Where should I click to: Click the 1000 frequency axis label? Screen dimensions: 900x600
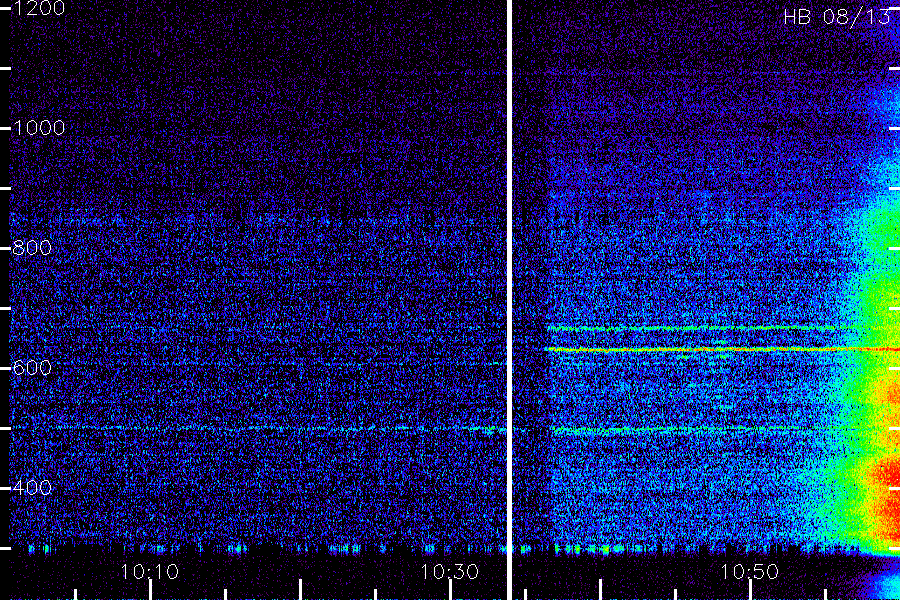[38, 127]
